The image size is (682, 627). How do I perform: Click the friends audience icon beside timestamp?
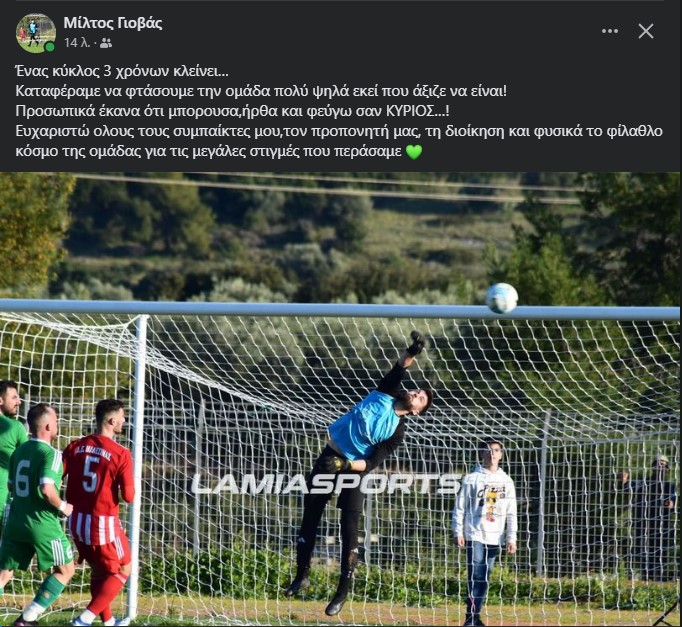(106, 43)
